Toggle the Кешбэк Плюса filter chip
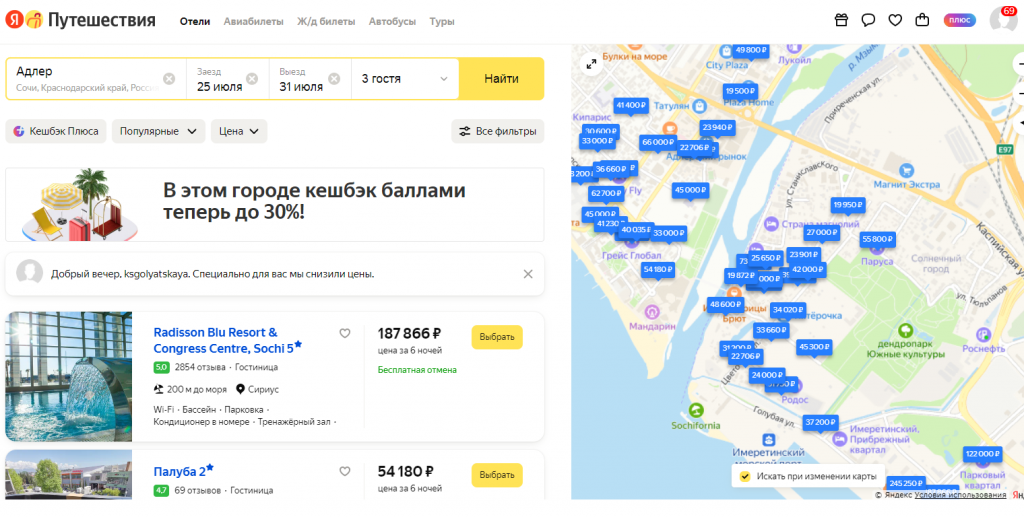 [56, 131]
